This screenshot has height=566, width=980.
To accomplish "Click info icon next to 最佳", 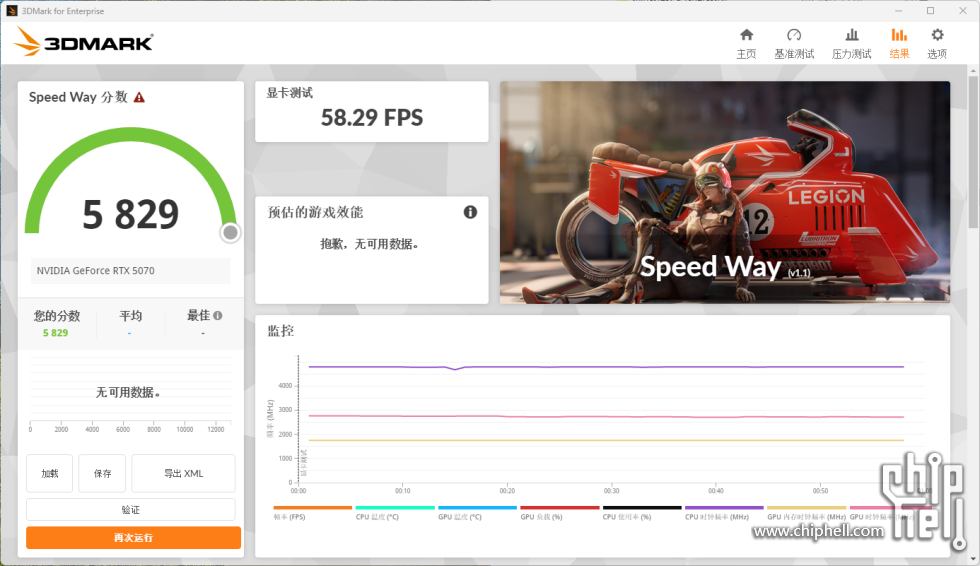I will pyautogui.click(x=218, y=315).
